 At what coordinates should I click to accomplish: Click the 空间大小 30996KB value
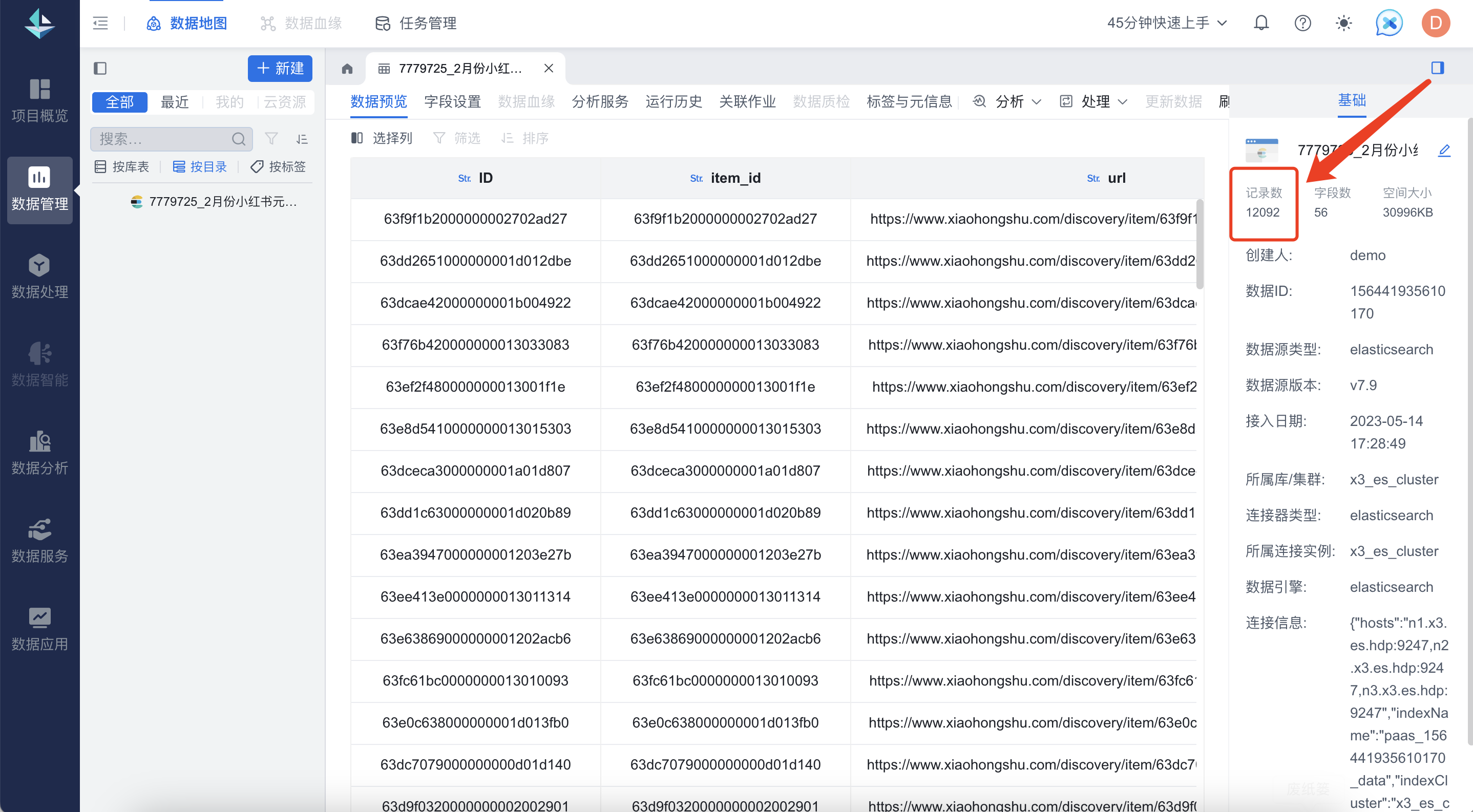[1407, 212]
